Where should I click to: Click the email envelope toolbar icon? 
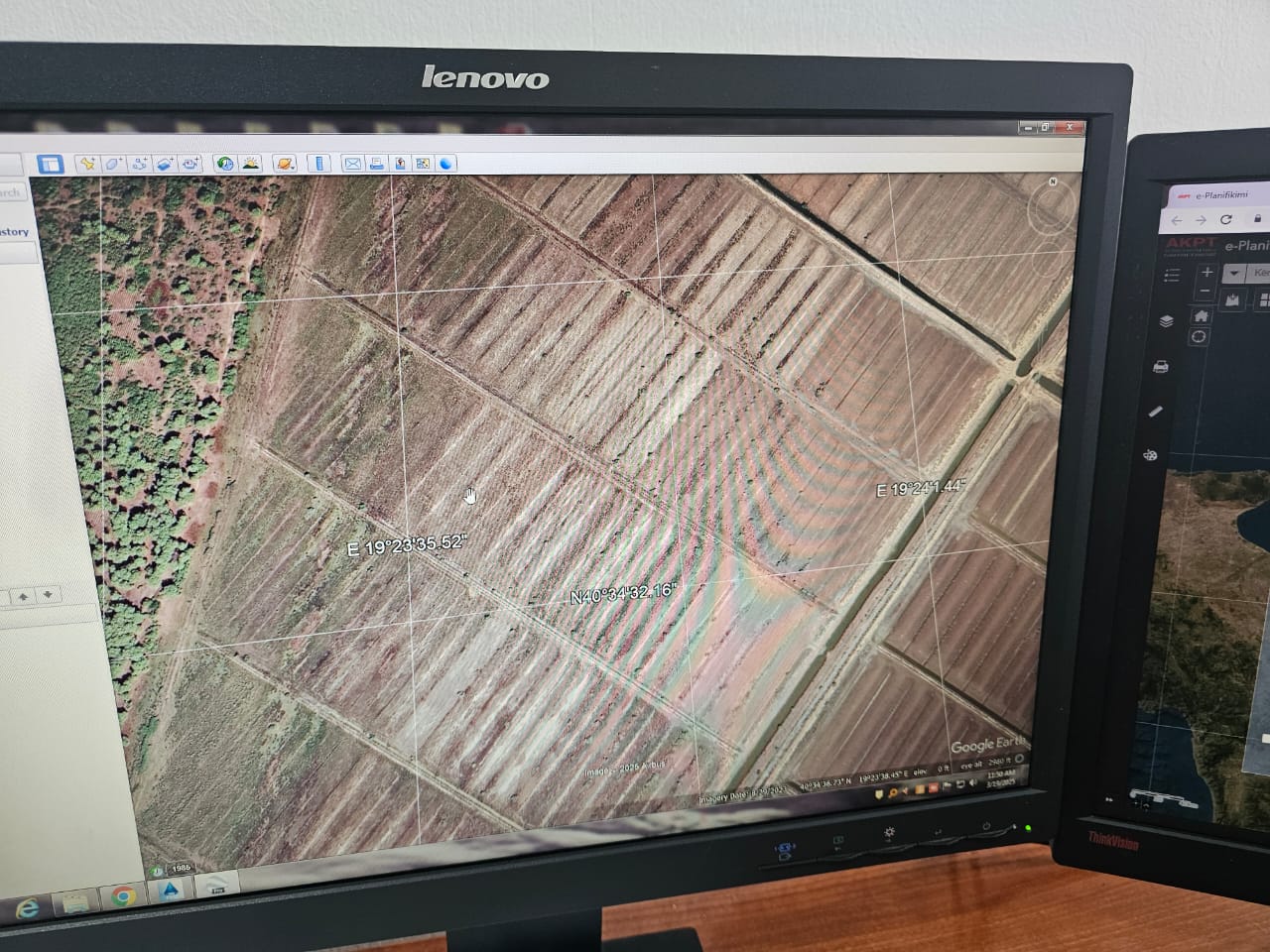pos(353,164)
